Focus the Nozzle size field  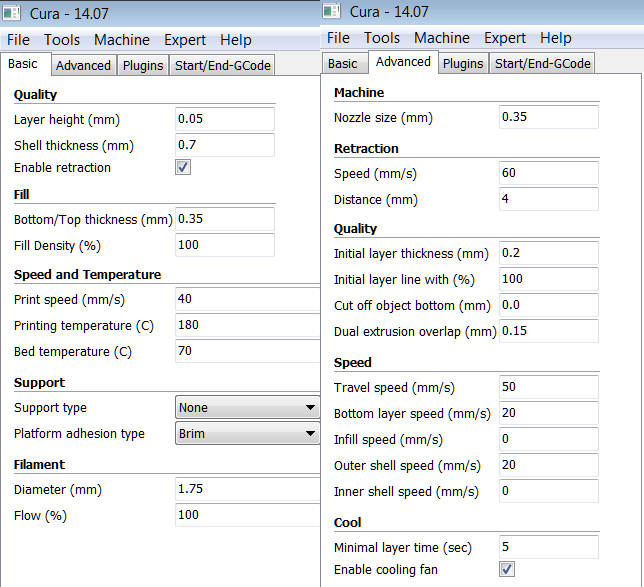548,117
